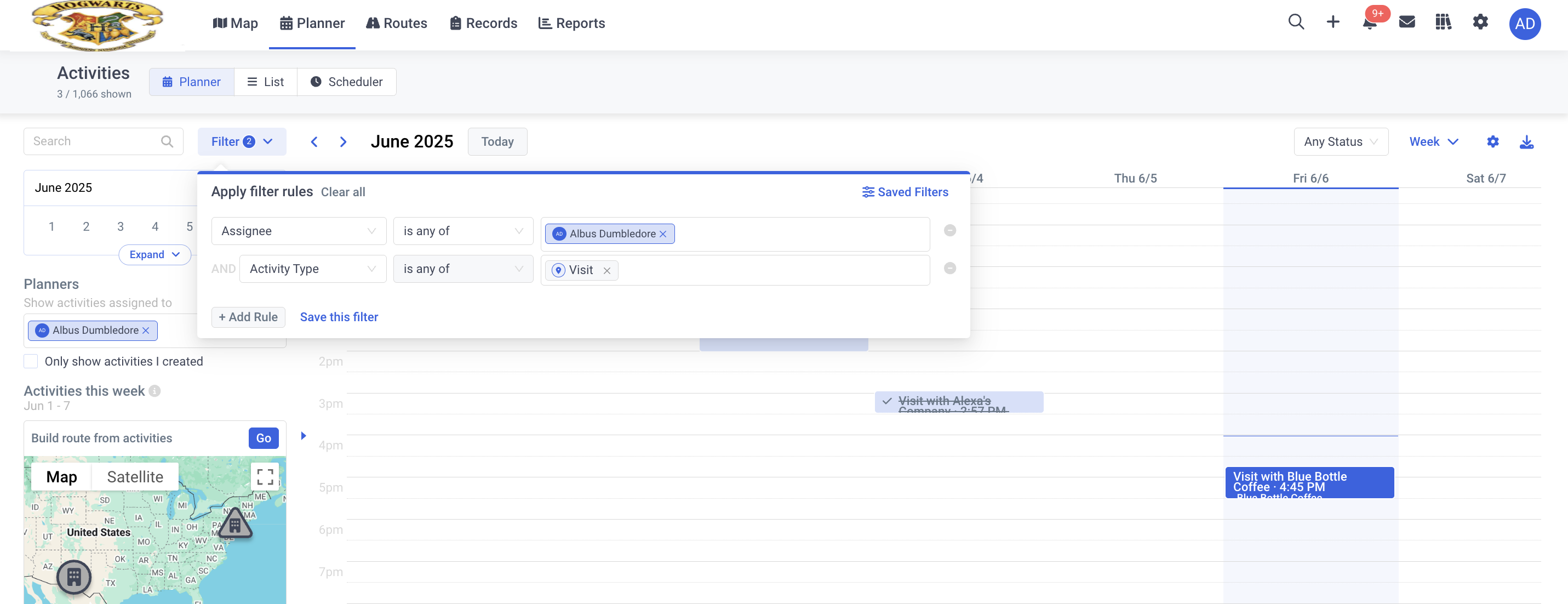
Task: Open the global search magnifier icon
Action: [1296, 22]
